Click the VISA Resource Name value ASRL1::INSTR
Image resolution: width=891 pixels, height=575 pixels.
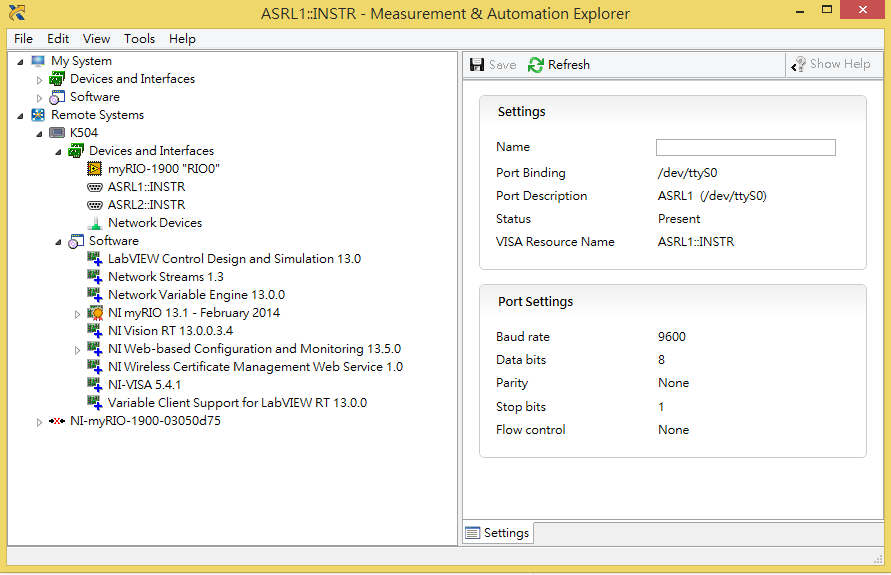click(696, 242)
